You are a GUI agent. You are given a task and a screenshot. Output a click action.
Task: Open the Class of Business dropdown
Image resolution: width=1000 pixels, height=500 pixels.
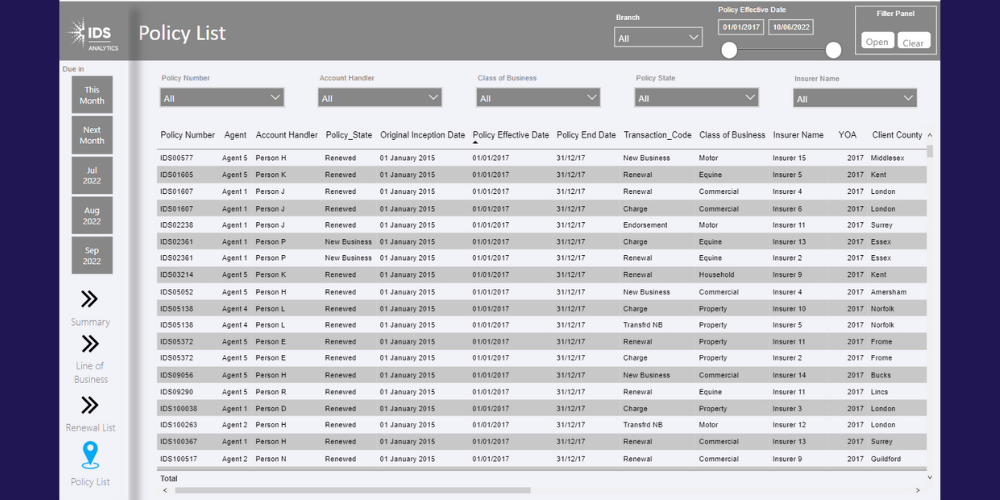538,98
